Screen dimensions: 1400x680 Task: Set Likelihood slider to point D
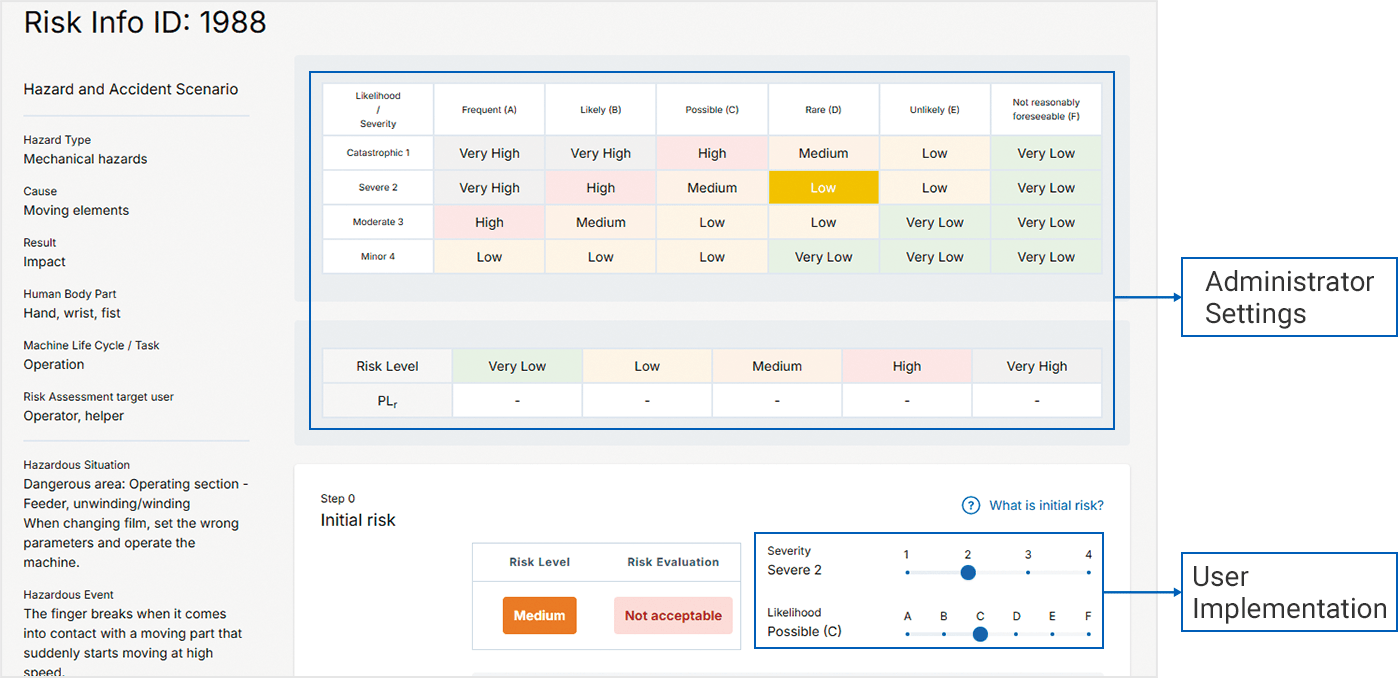pyautogui.click(x=1016, y=634)
